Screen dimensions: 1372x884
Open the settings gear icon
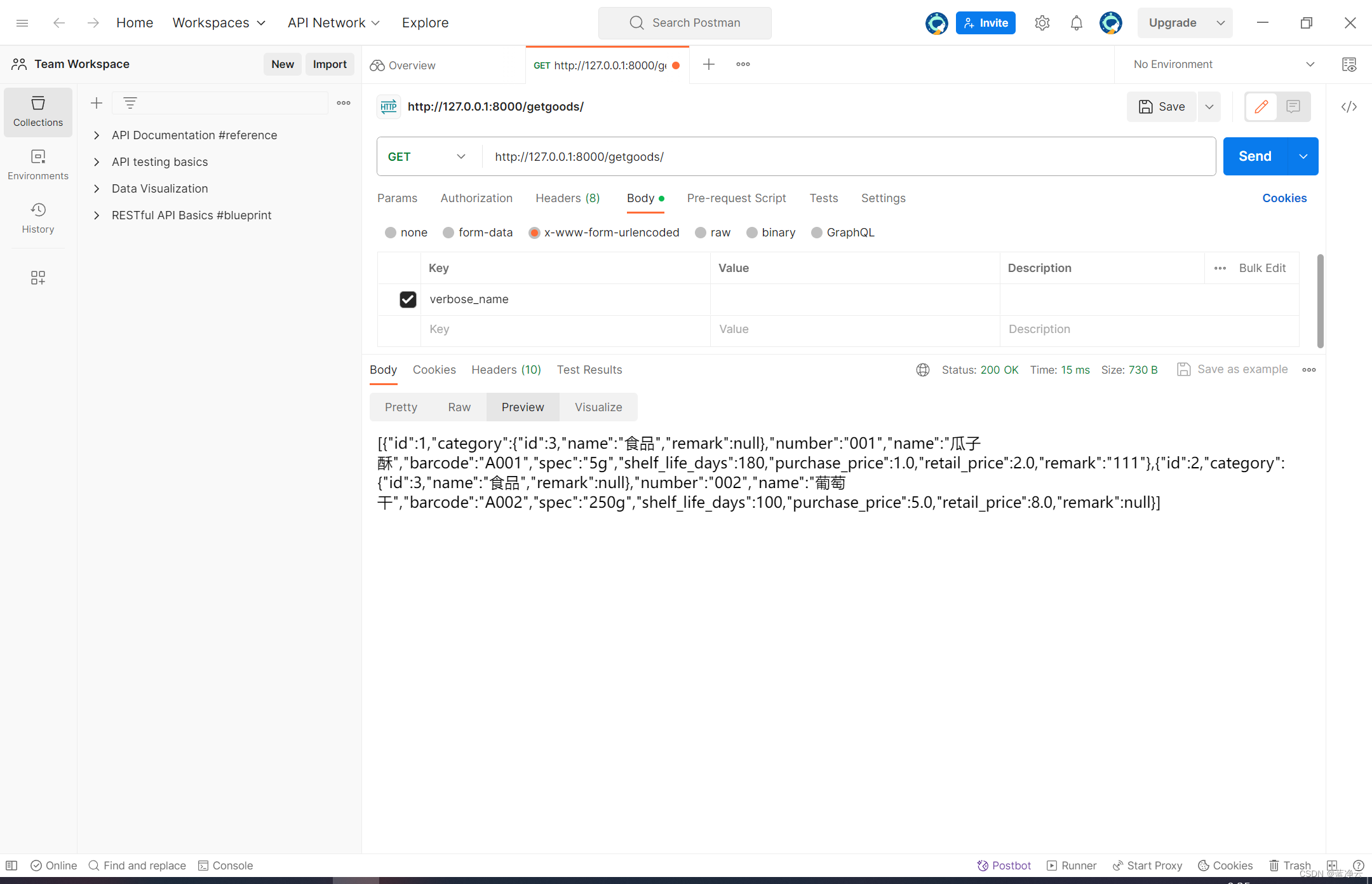(1042, 23)
